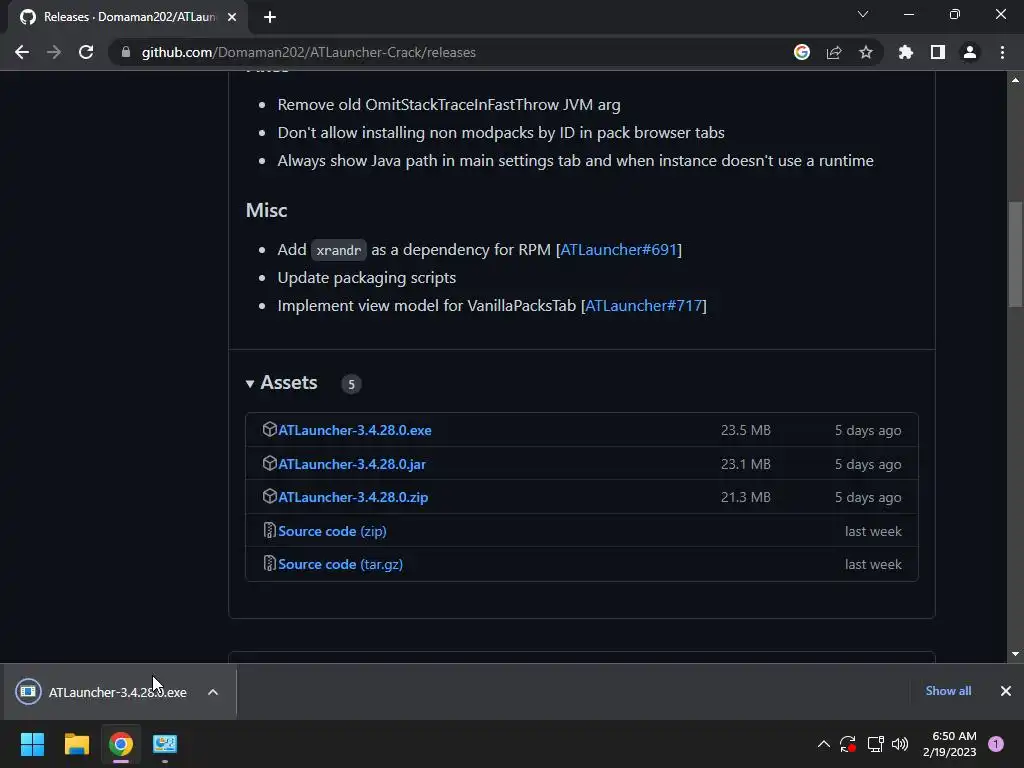Open the Control Panel-style taskbar app
The image size is (1024, 768).
coord(165,744)
